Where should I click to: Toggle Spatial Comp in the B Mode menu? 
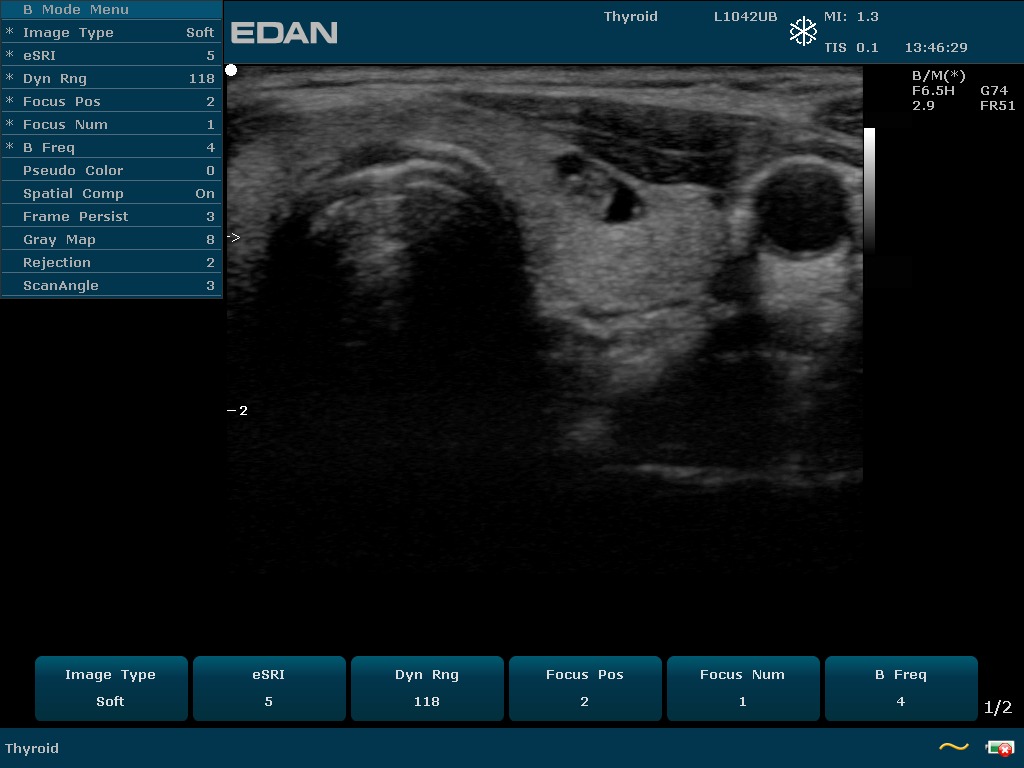[111, 193]
